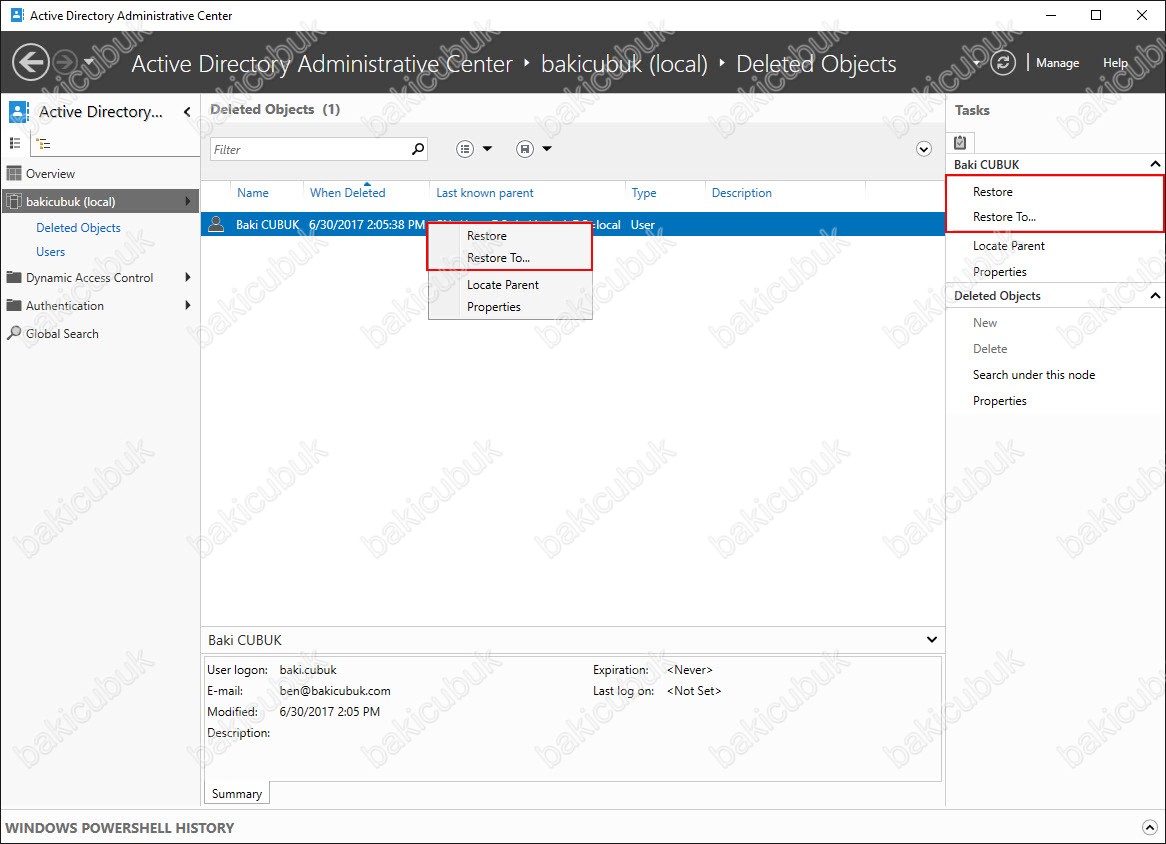
Task: Click the back navigation arrow
Action: (x=31, y=62)
